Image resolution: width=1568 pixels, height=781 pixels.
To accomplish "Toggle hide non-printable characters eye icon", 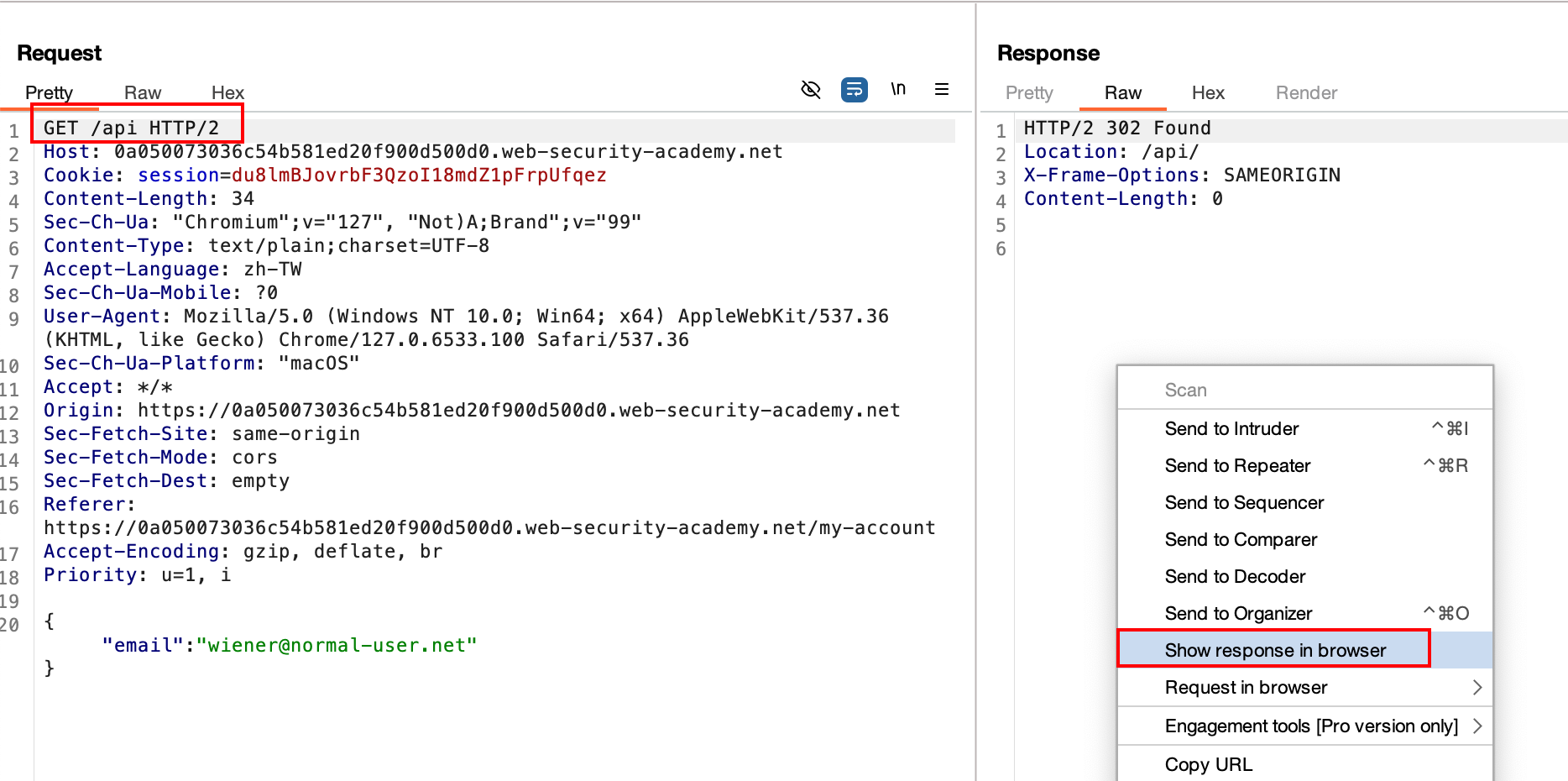I will (810, 89).
